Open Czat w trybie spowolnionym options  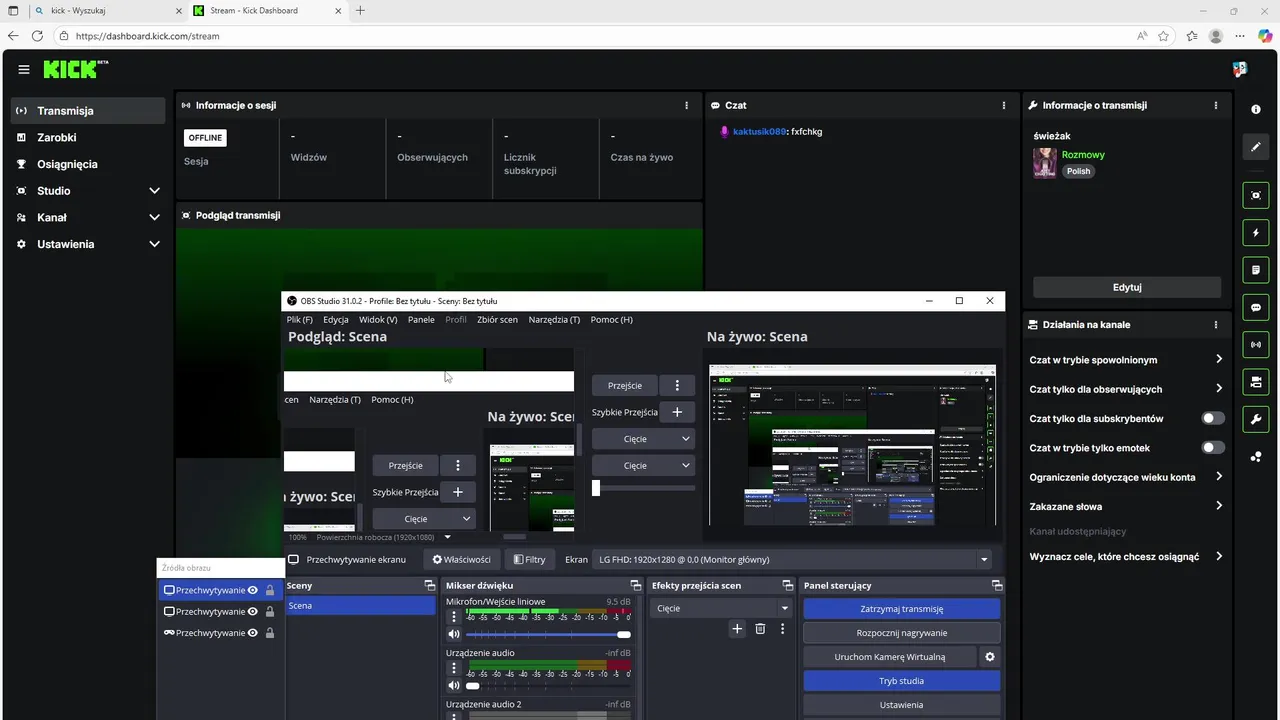pyautogui.click(x=1127, y=360)
